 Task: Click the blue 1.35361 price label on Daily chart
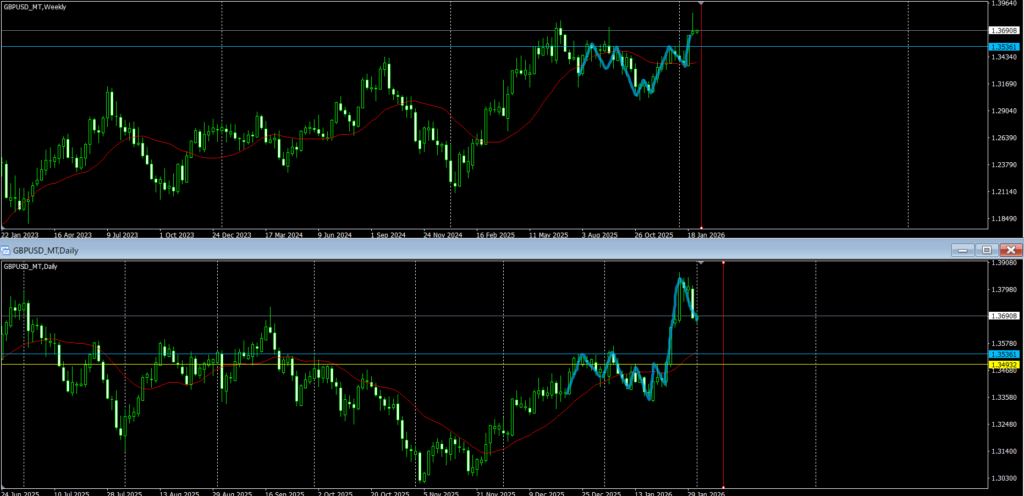point(1003,354)
